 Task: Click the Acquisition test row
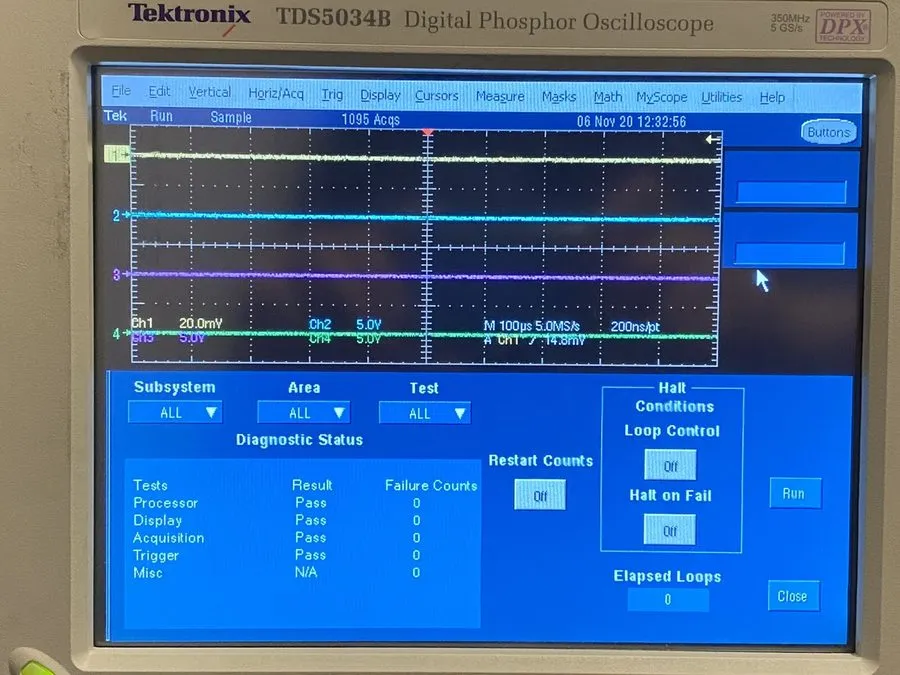click(x=278, y=538)
